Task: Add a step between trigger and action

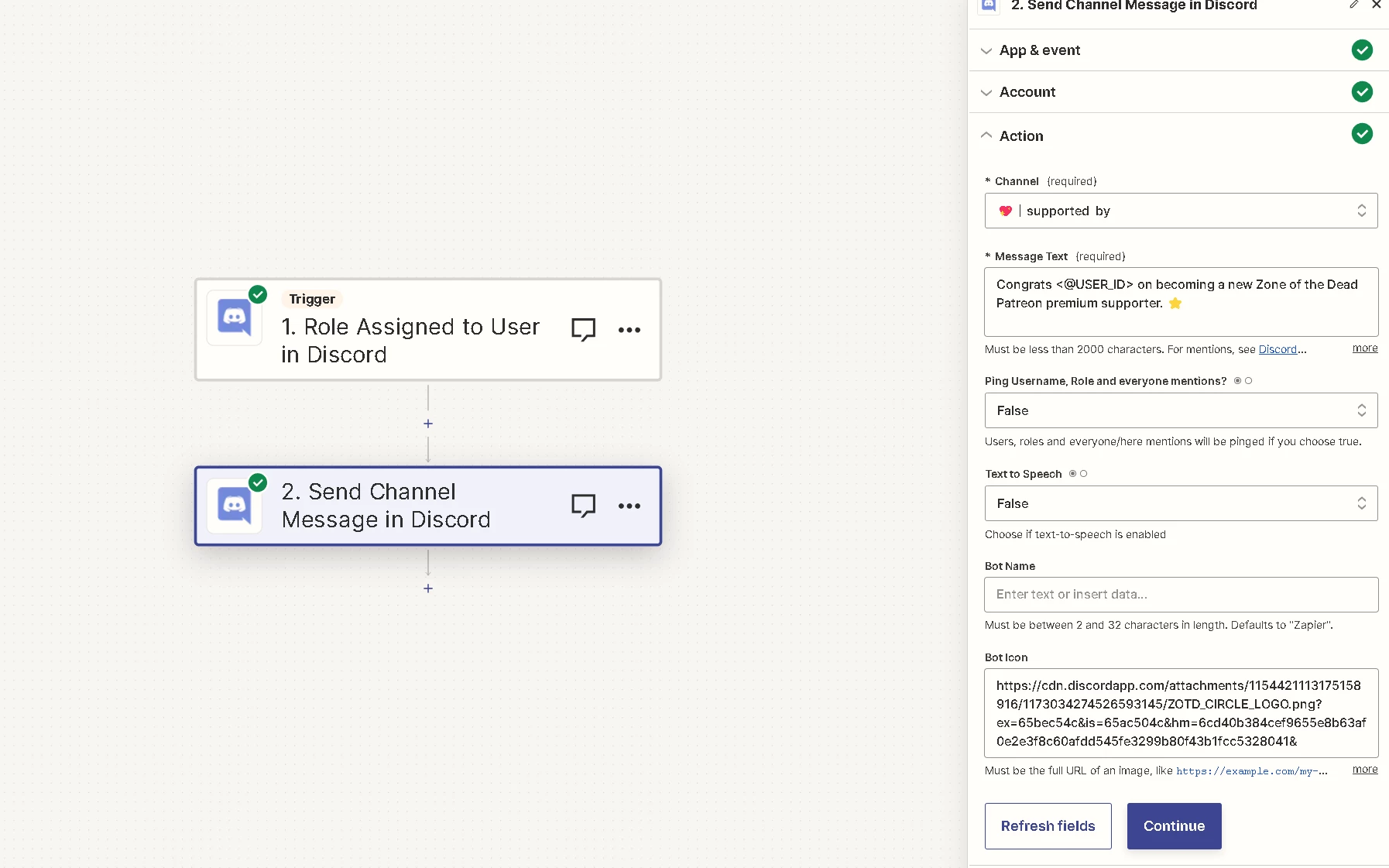Action: click(428, 424)
